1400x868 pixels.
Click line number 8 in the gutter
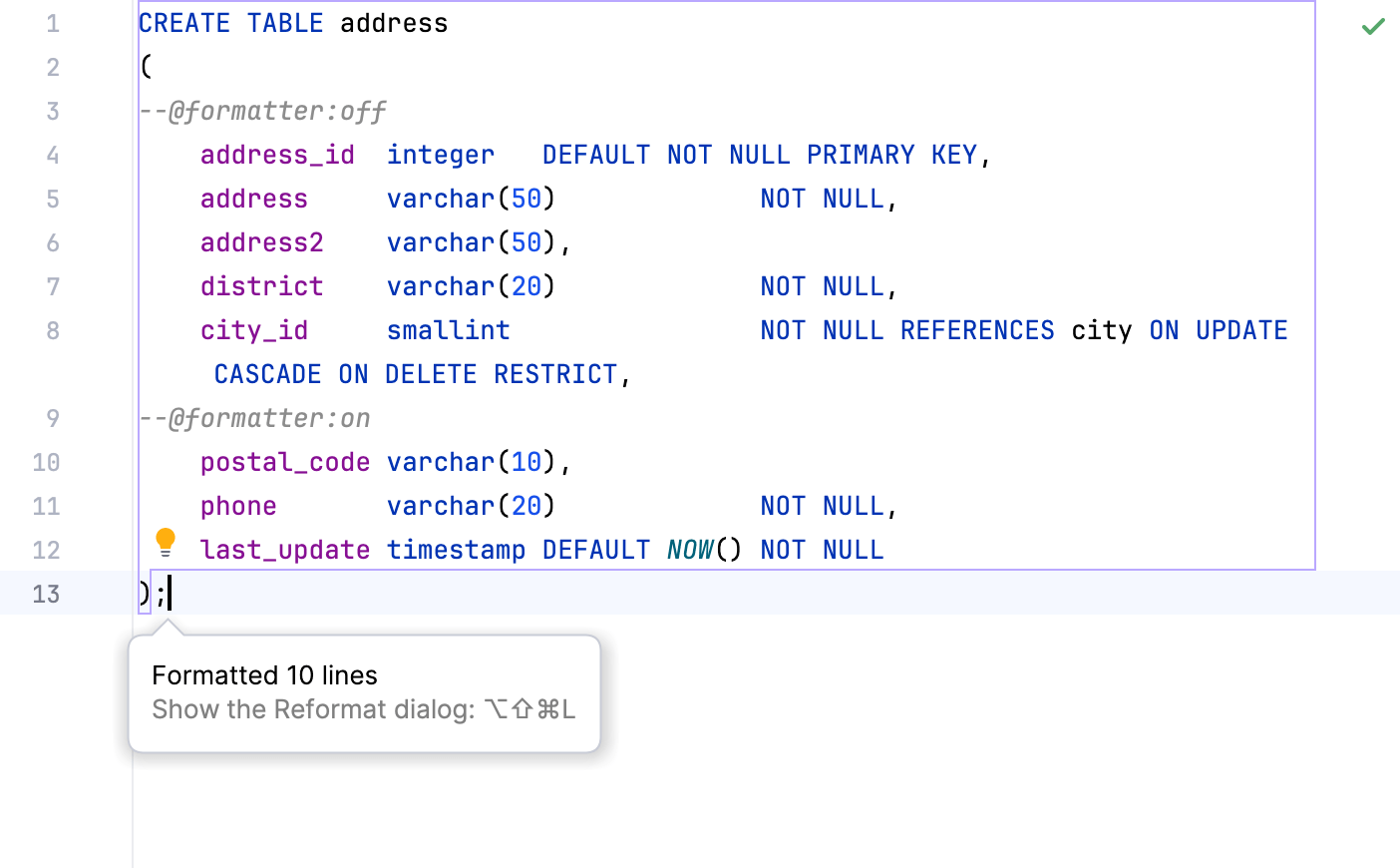click(53, 330)
